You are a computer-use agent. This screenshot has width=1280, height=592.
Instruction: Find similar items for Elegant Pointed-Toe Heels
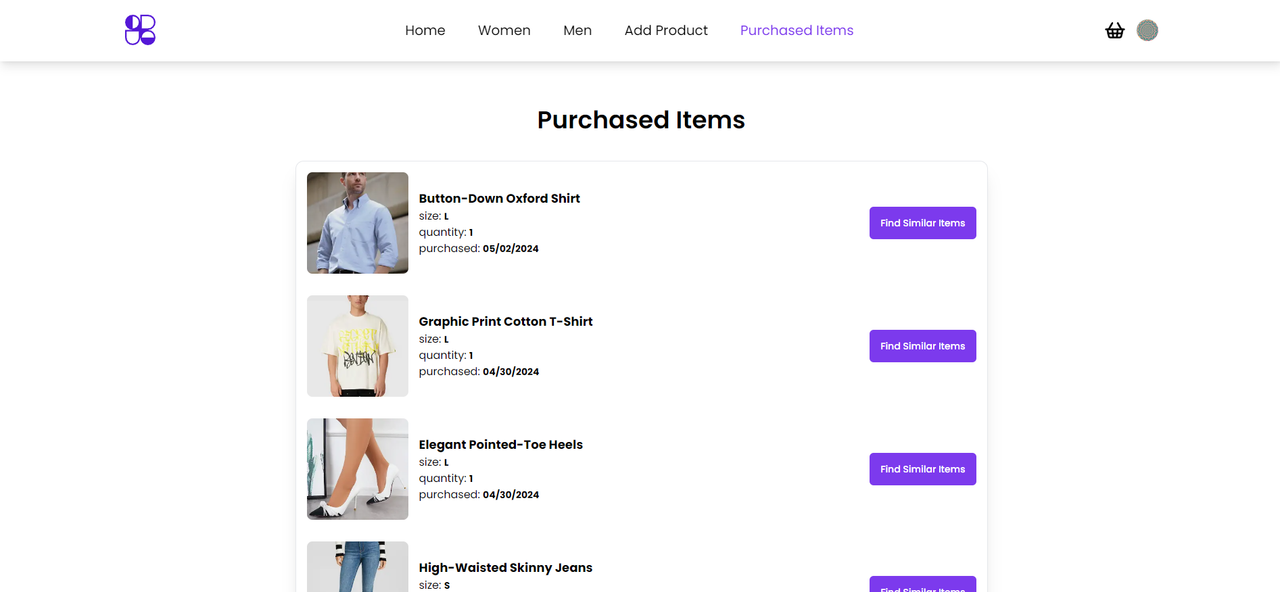pos(923,469)
